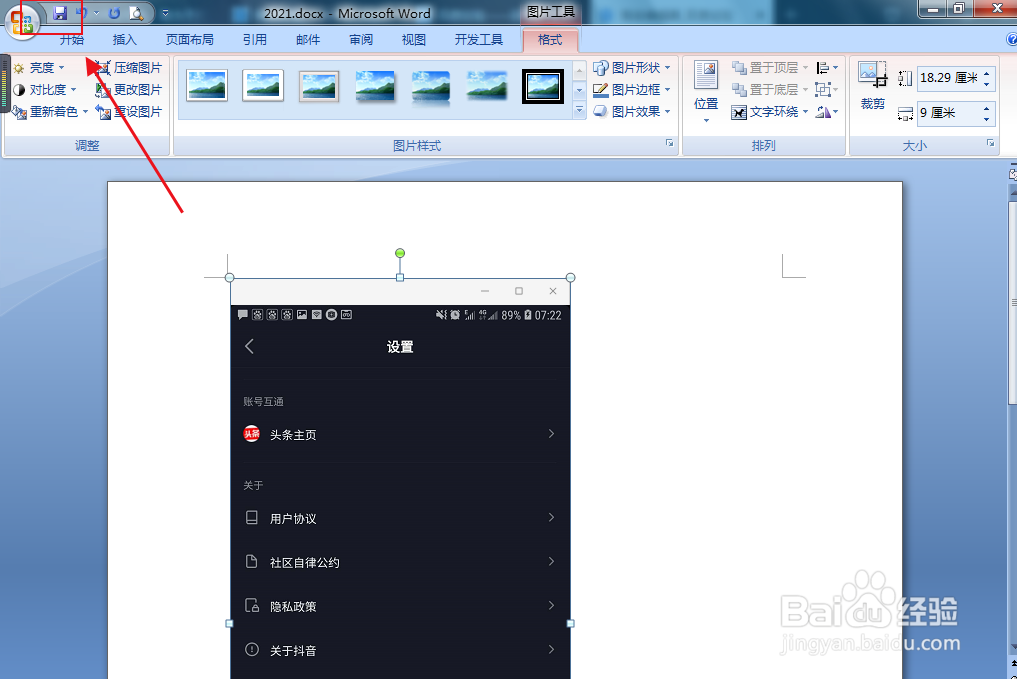Click 更改图片 change picture
1017x679 pixels.
128,89
